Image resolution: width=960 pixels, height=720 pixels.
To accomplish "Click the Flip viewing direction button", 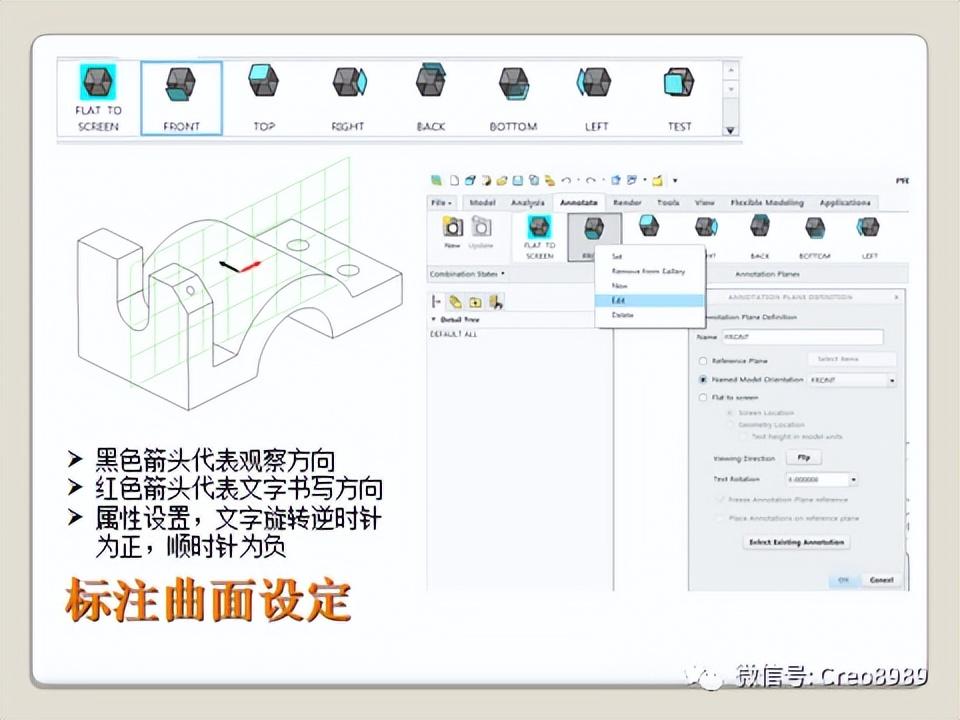I will point(803,457).
